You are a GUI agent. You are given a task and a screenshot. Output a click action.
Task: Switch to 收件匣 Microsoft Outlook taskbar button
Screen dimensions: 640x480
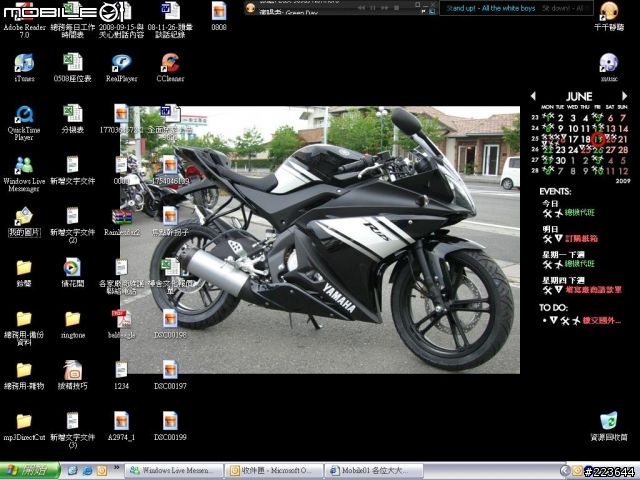pos(274,471)
